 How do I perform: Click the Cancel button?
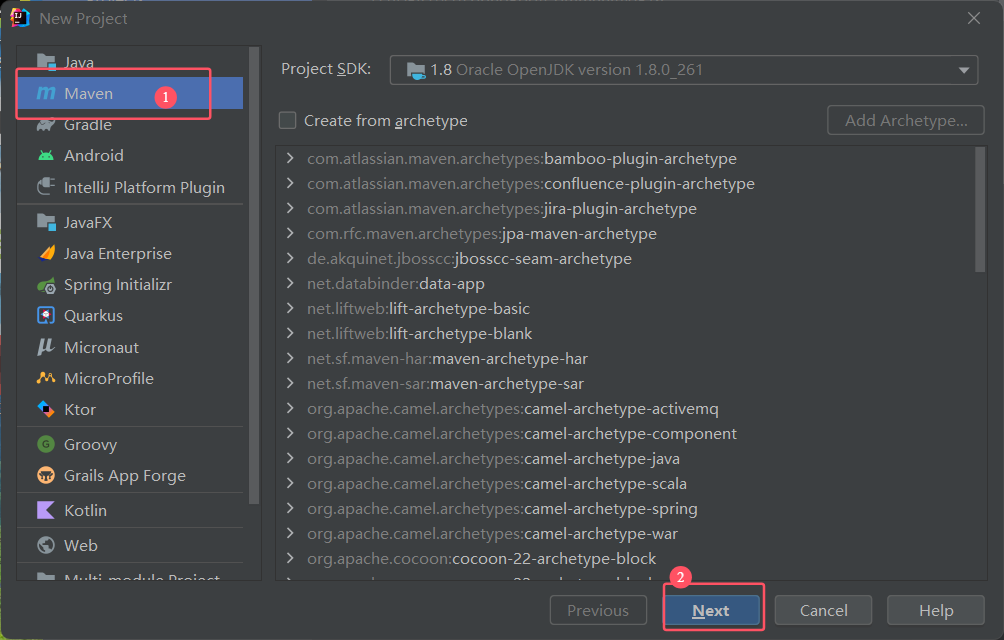point(823,611)
